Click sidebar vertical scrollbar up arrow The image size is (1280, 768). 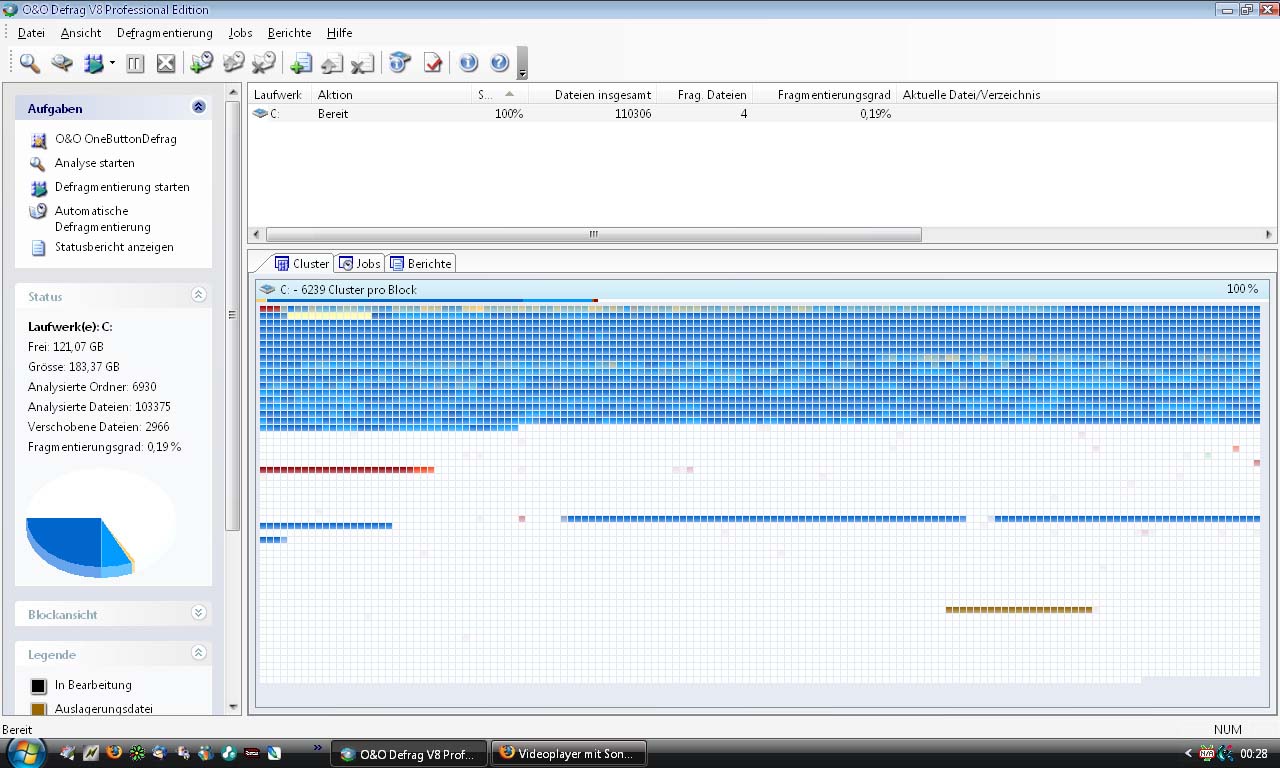(234, 94)
